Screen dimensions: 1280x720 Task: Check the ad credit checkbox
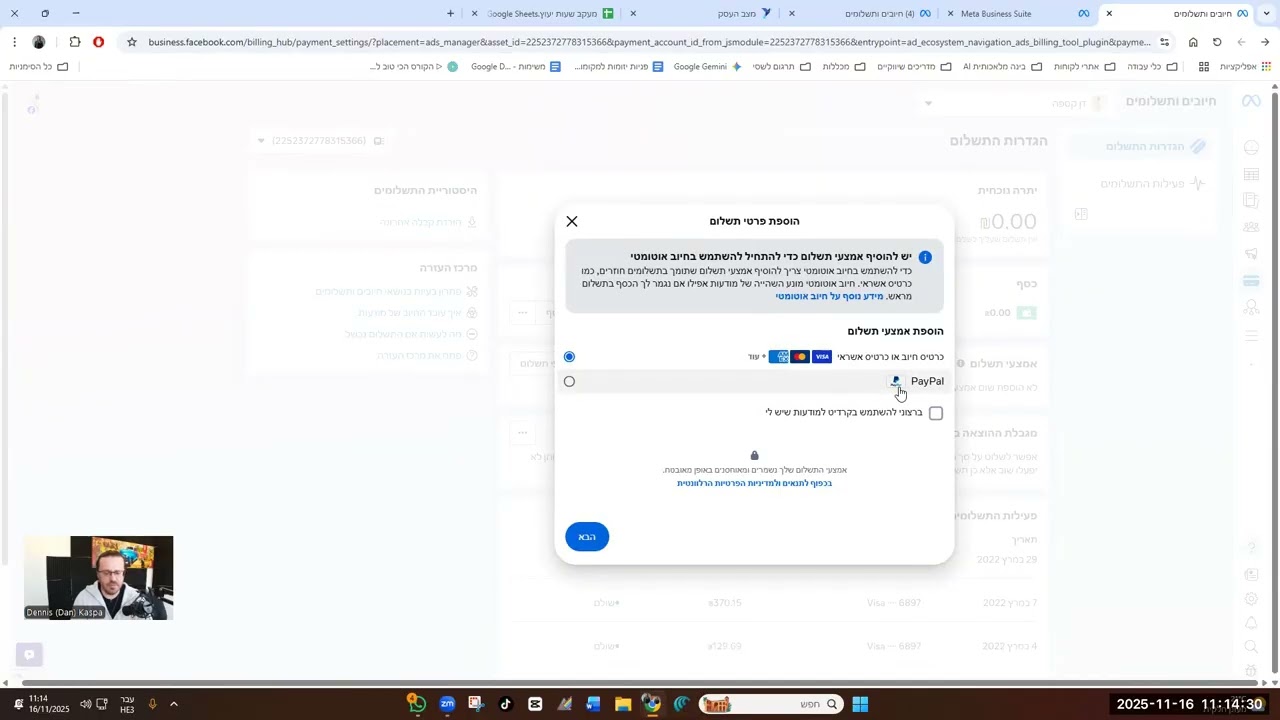[x=936, y=413]
